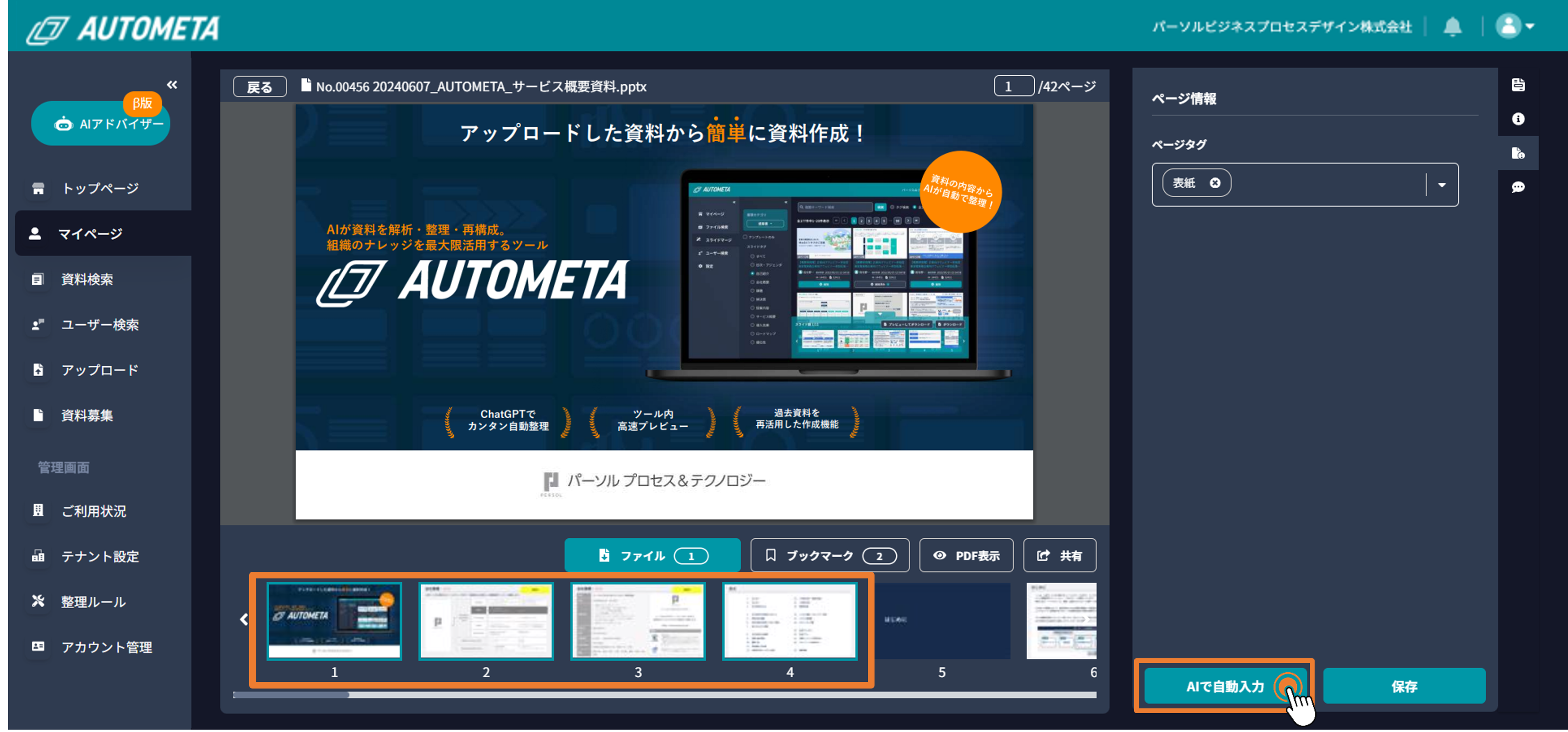Screen dimensions: 1568x732
Task: Click the 共有 share button
Action: [1060, 556]
